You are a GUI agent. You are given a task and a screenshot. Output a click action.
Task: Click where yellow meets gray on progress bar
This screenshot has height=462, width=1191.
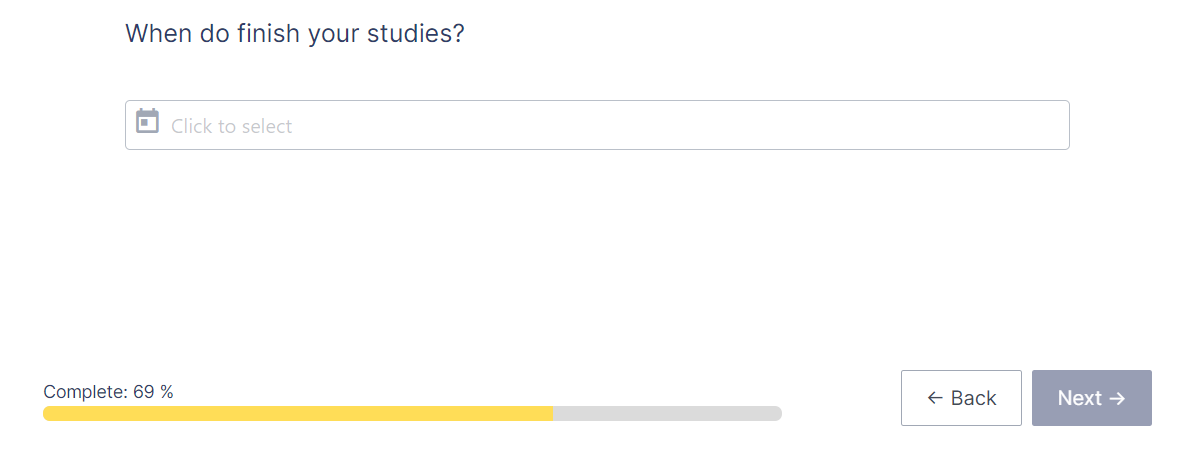553,413
